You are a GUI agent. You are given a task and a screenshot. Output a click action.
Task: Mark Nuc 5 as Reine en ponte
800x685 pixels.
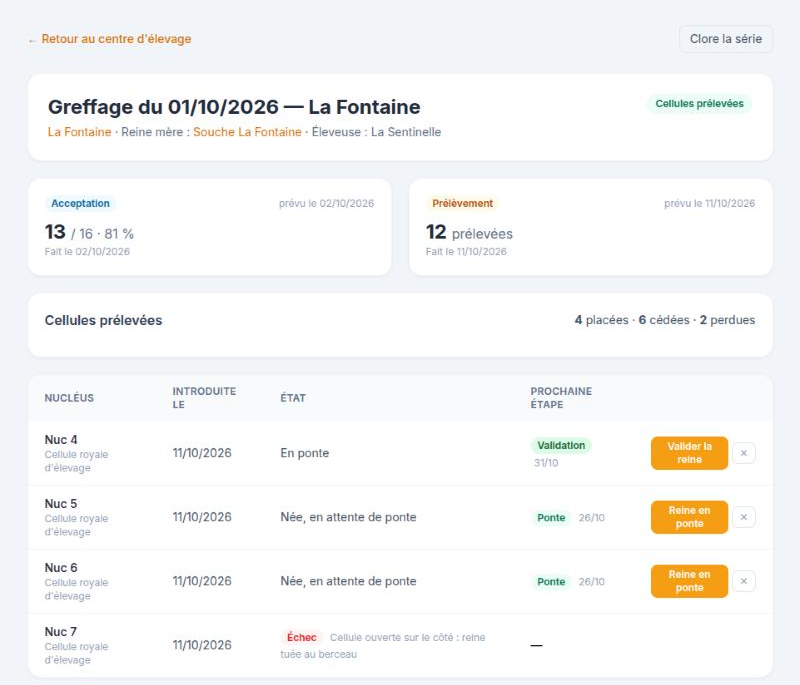[689, 517]
